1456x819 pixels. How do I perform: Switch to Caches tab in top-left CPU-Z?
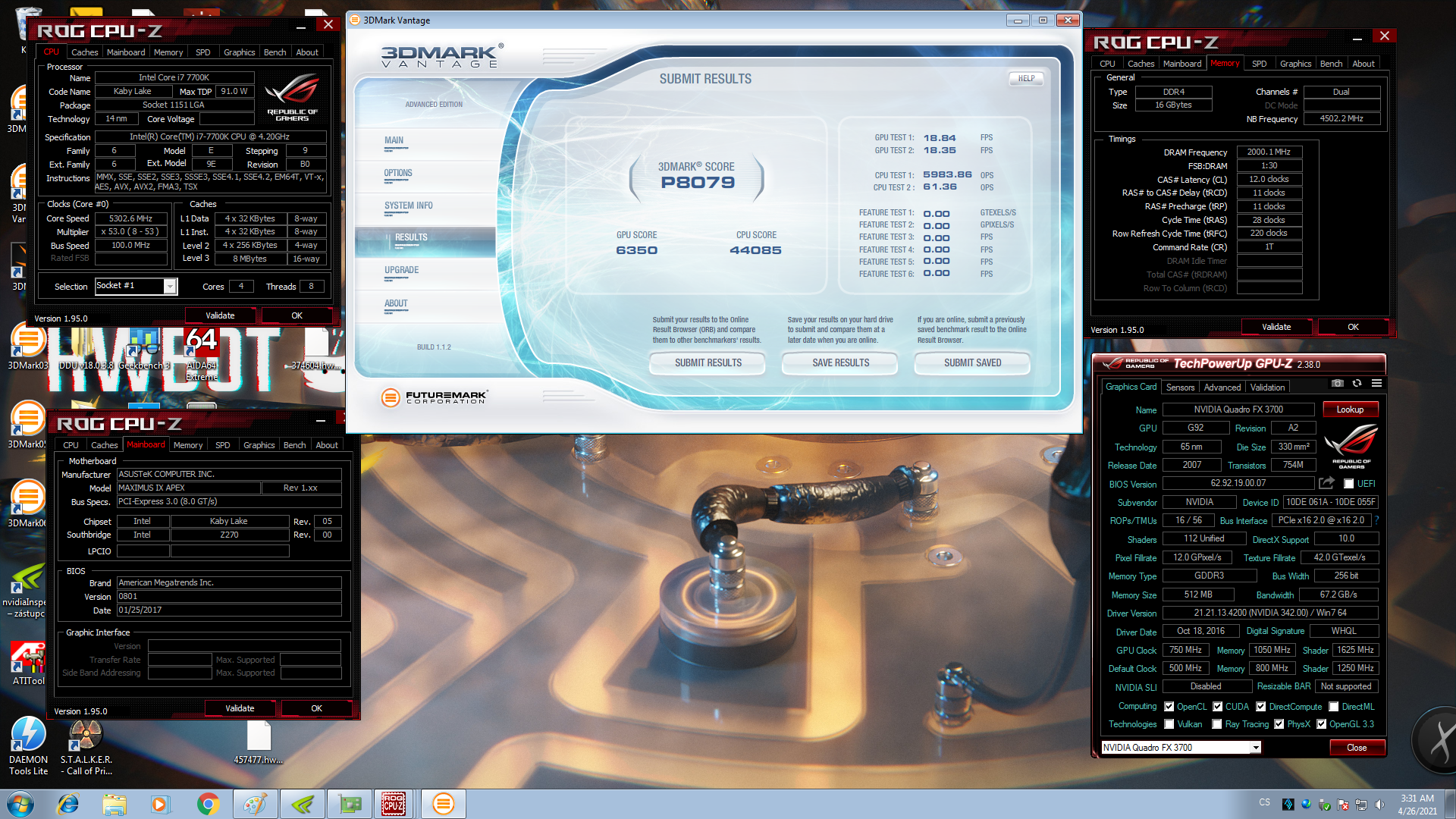point(84,52)
